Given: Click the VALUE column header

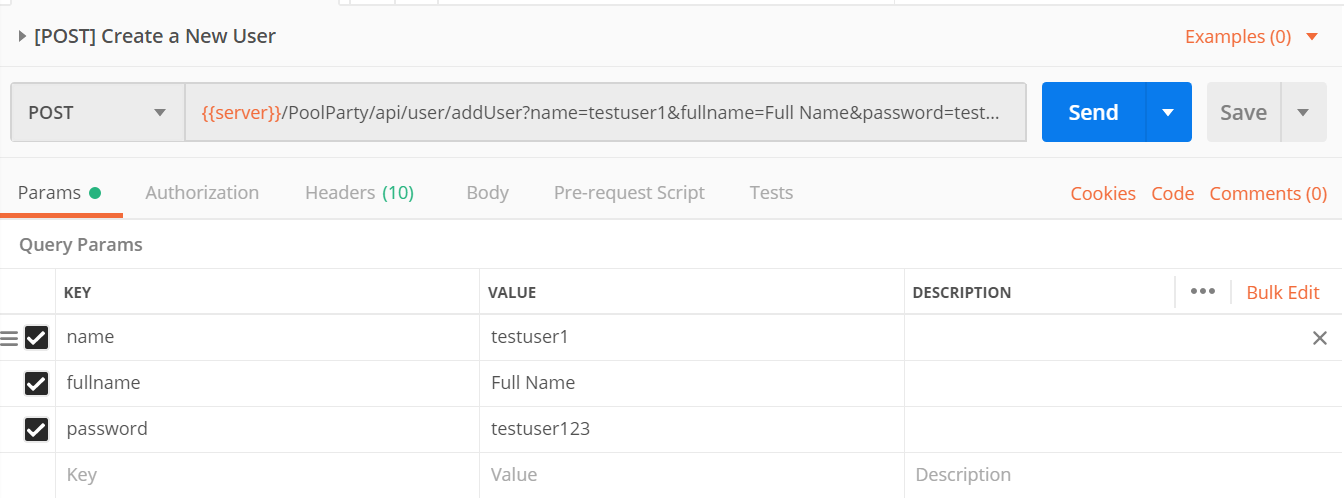Looking at the screenshot, I should click(512, 293).
